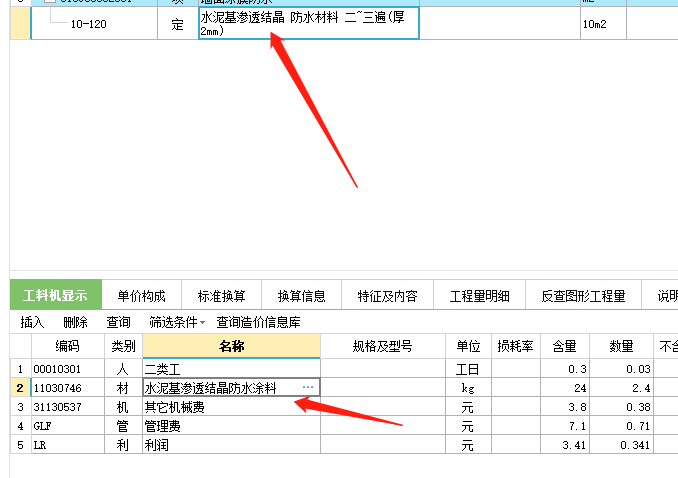Expand the 筛选条件 dropdown
The width and height of the screenshot is (678, 478).
tap(177, 322)
